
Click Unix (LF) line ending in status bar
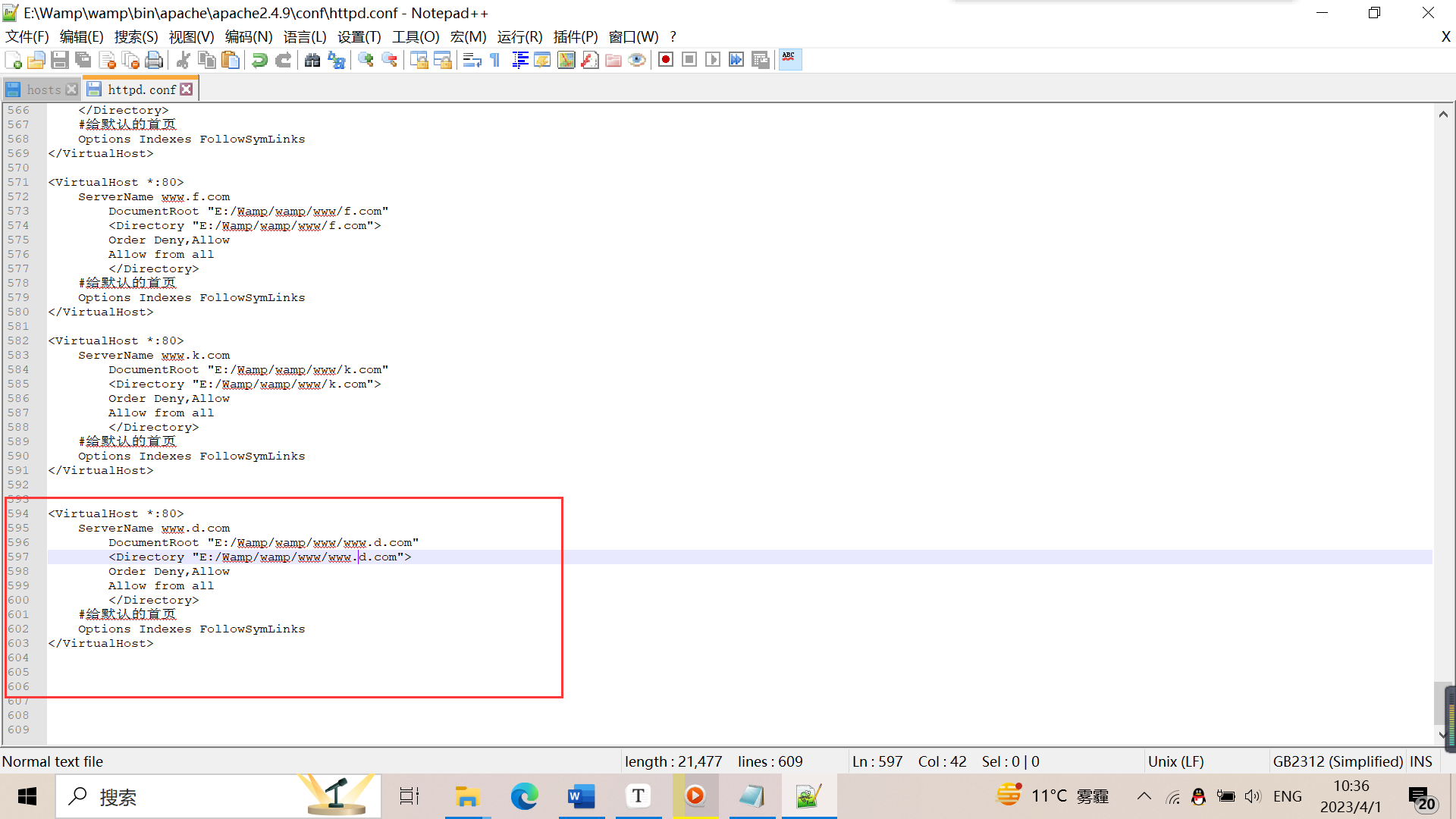click(1175, 761)
